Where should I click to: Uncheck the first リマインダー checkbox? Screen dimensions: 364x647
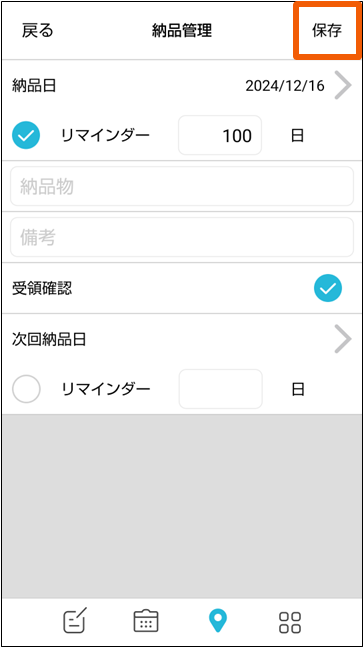26,135
